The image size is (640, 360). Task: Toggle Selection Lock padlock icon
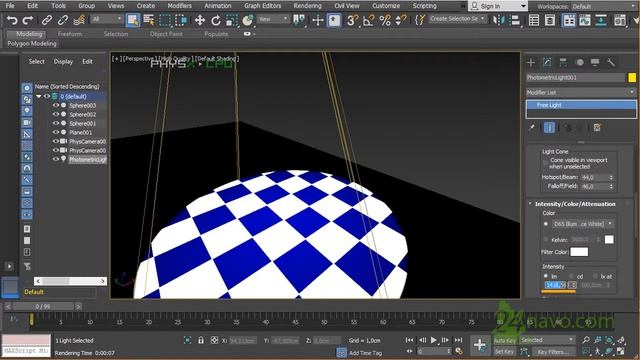200,340
